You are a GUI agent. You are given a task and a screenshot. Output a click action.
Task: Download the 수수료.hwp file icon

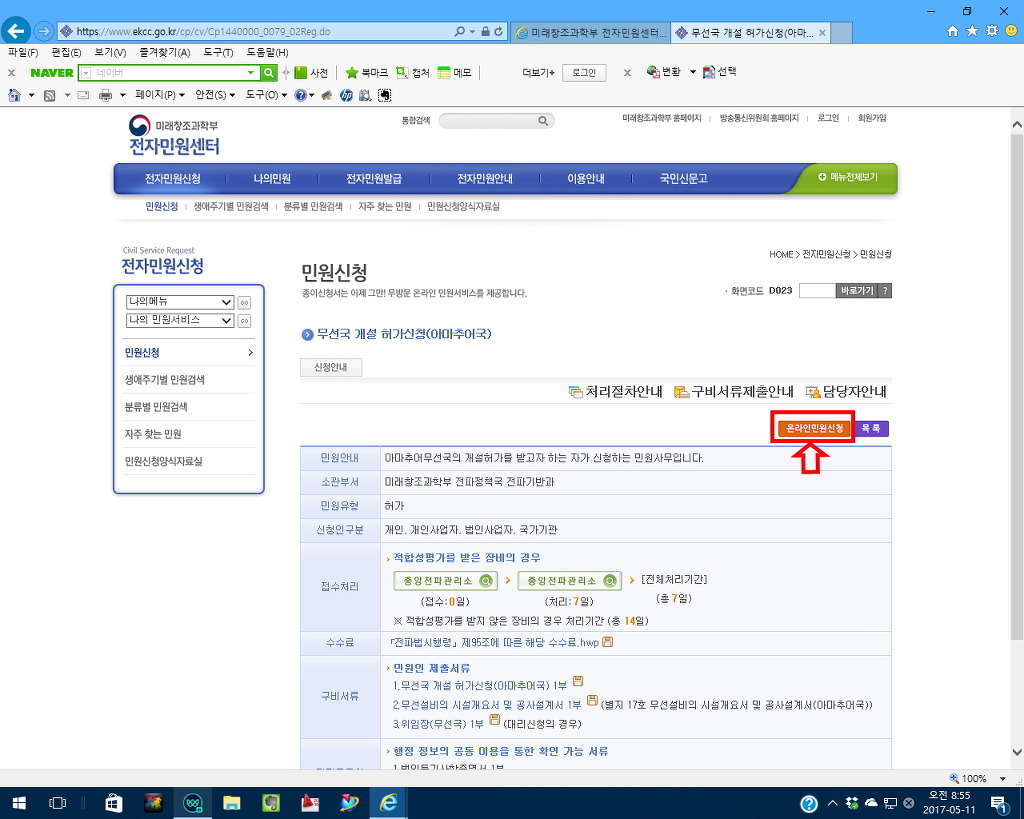pos(607,642)
